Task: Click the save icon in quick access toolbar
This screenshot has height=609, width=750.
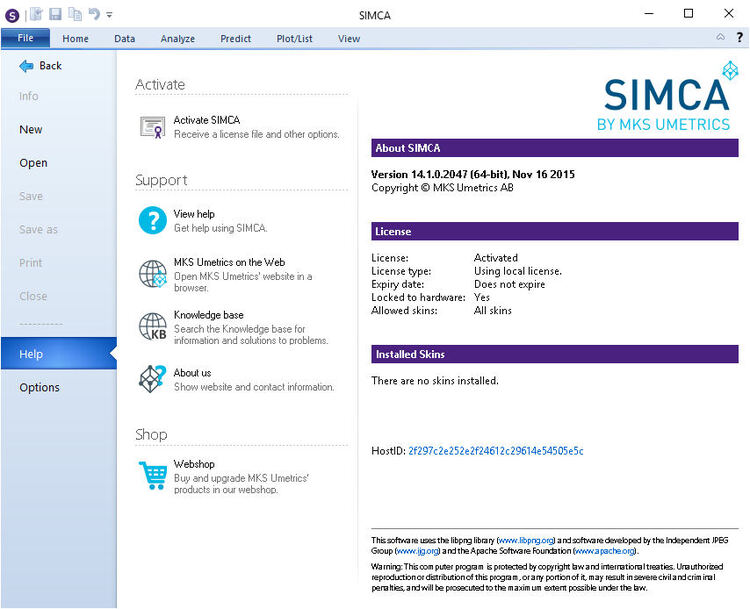Action: (55, 14)
